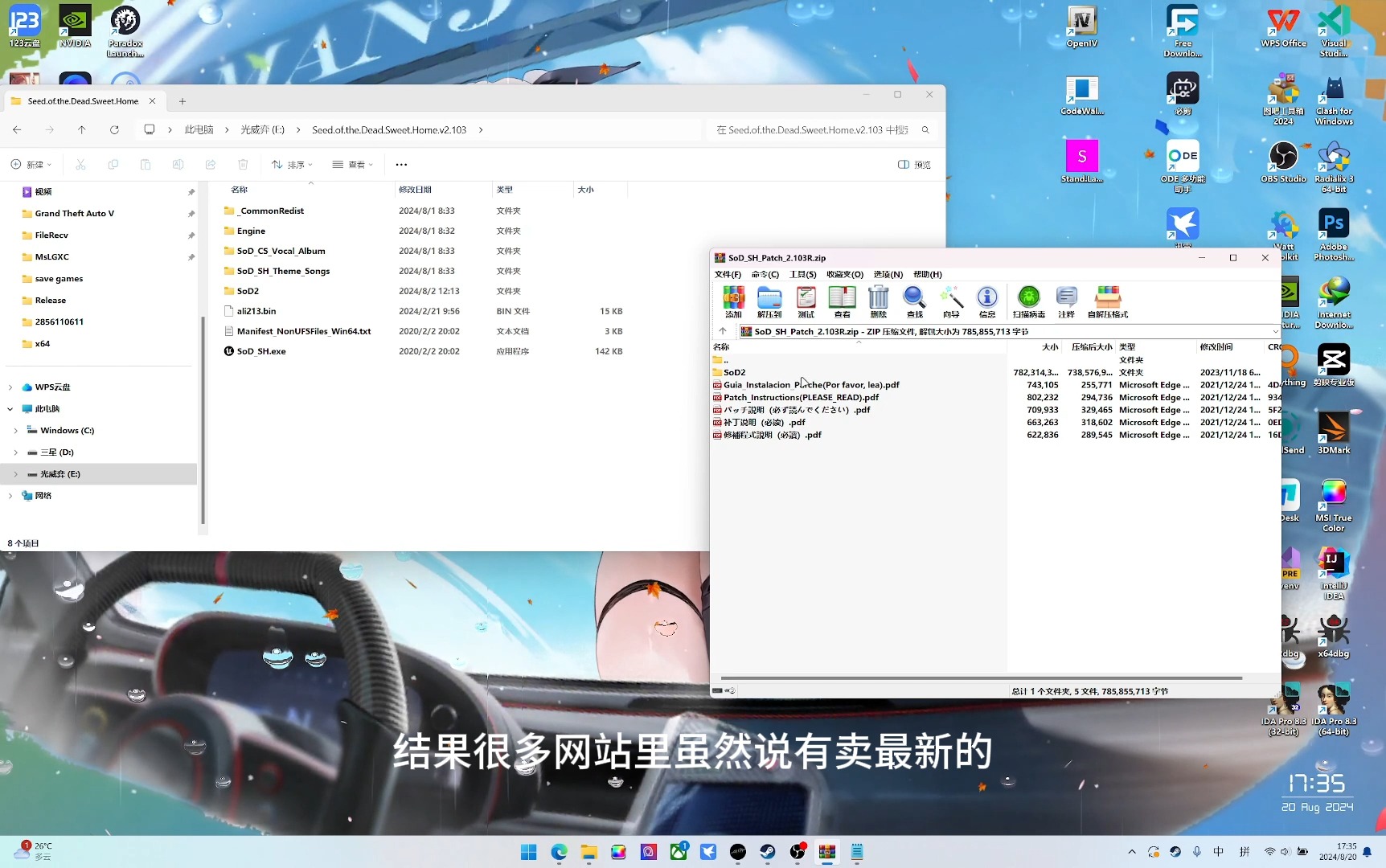Expand 网络 tree node
The height and width of the screenshot is (868, 1386).
point(10,496)
